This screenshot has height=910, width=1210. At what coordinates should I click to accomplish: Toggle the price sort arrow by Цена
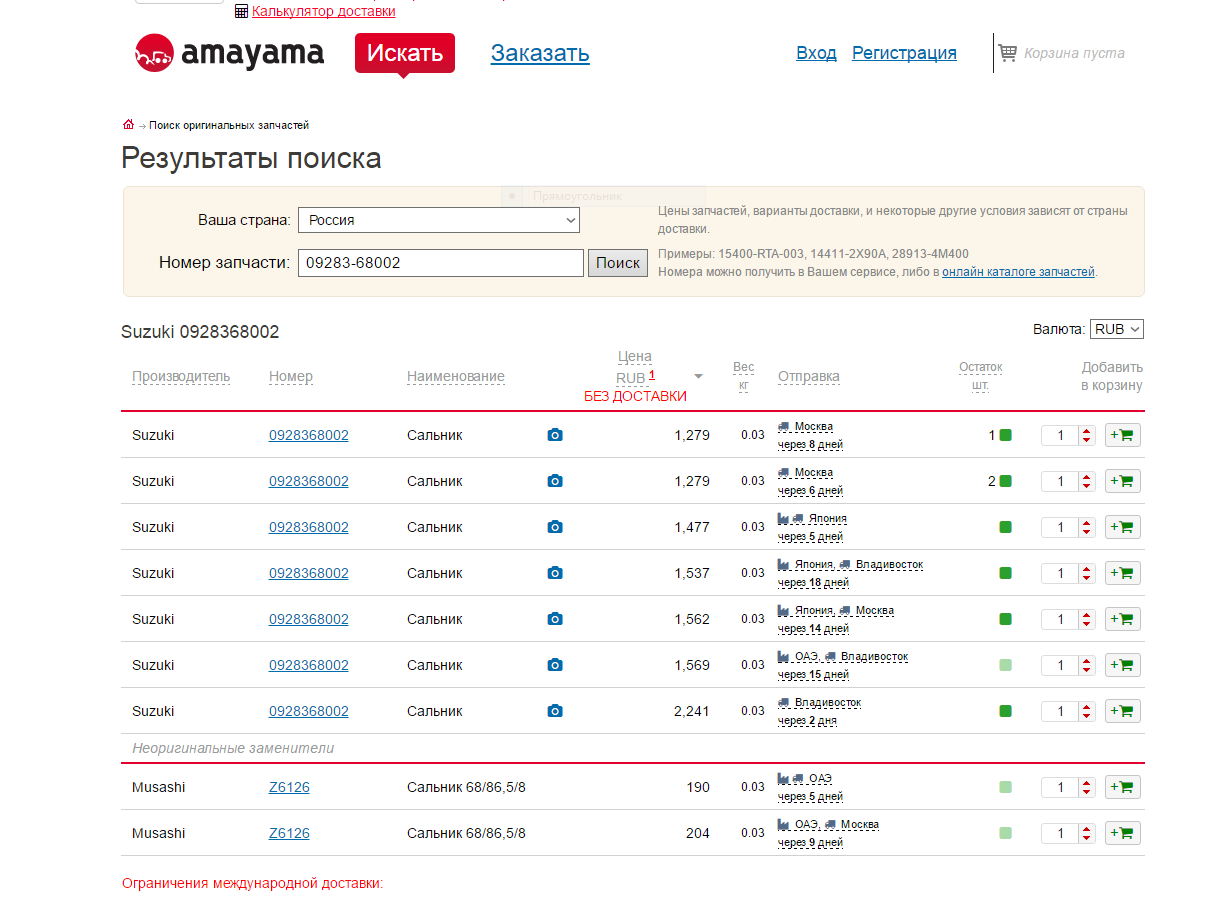coord(698,377)
